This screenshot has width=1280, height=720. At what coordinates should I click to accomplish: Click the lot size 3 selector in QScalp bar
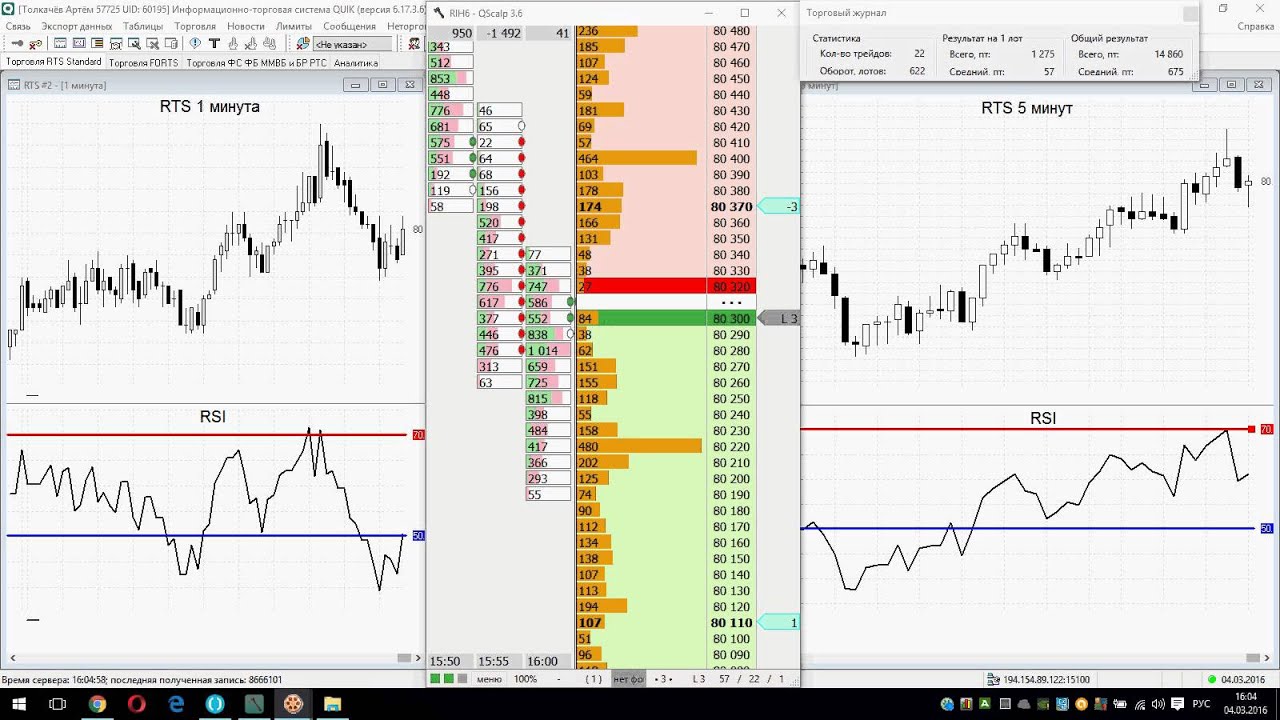(663, 679)
